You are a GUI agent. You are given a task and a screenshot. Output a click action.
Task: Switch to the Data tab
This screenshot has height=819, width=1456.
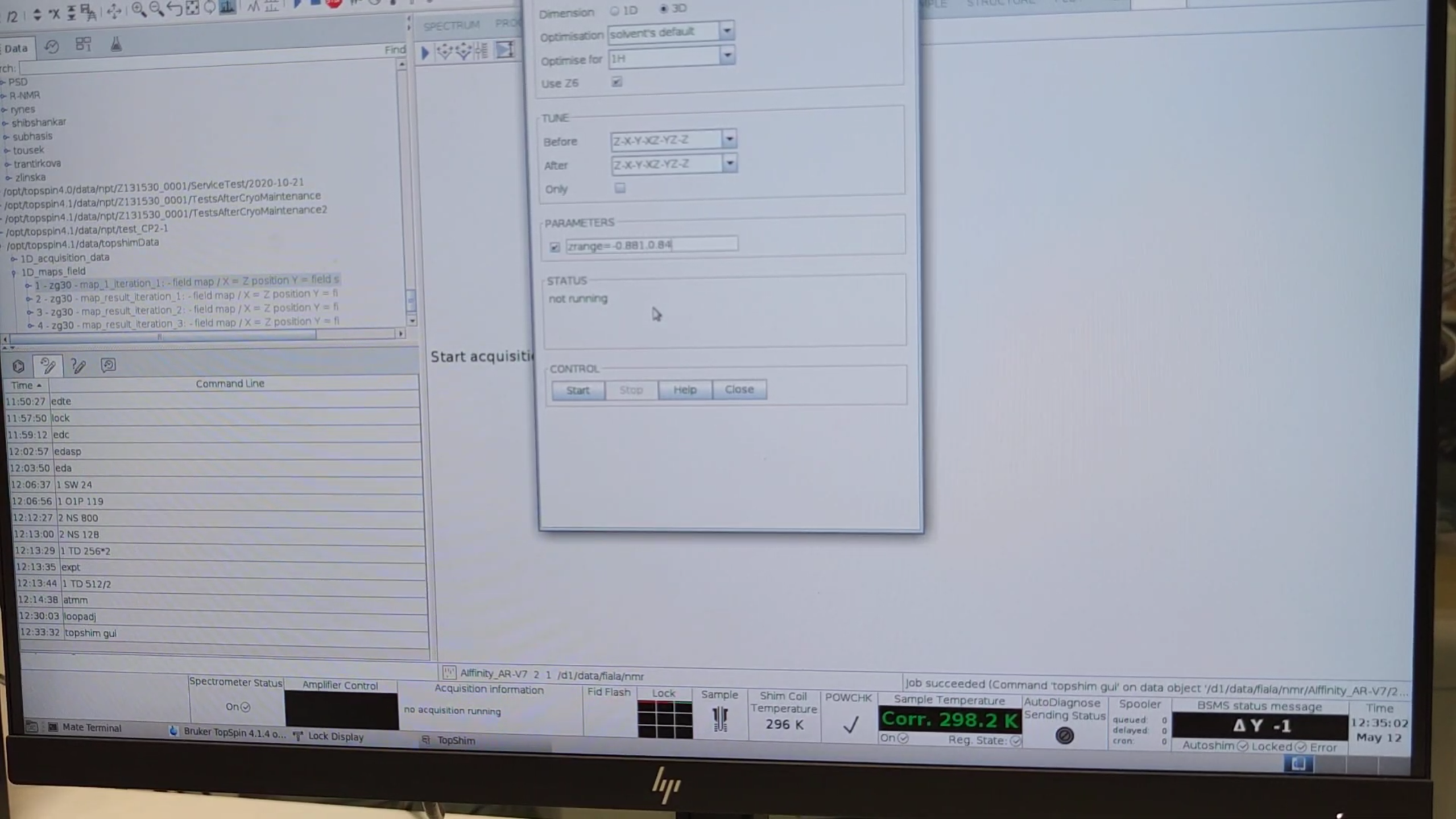15,48
